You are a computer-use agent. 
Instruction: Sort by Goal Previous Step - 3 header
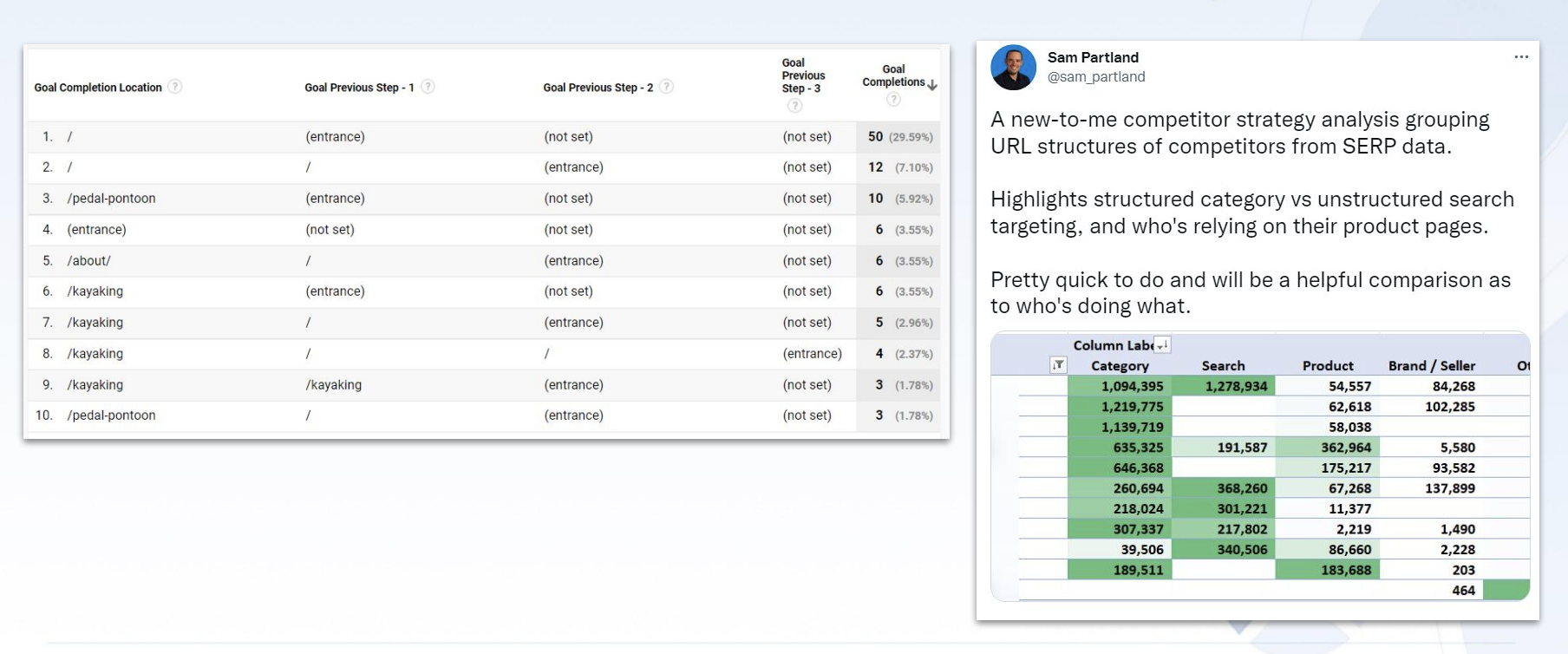tap(803, 75)
